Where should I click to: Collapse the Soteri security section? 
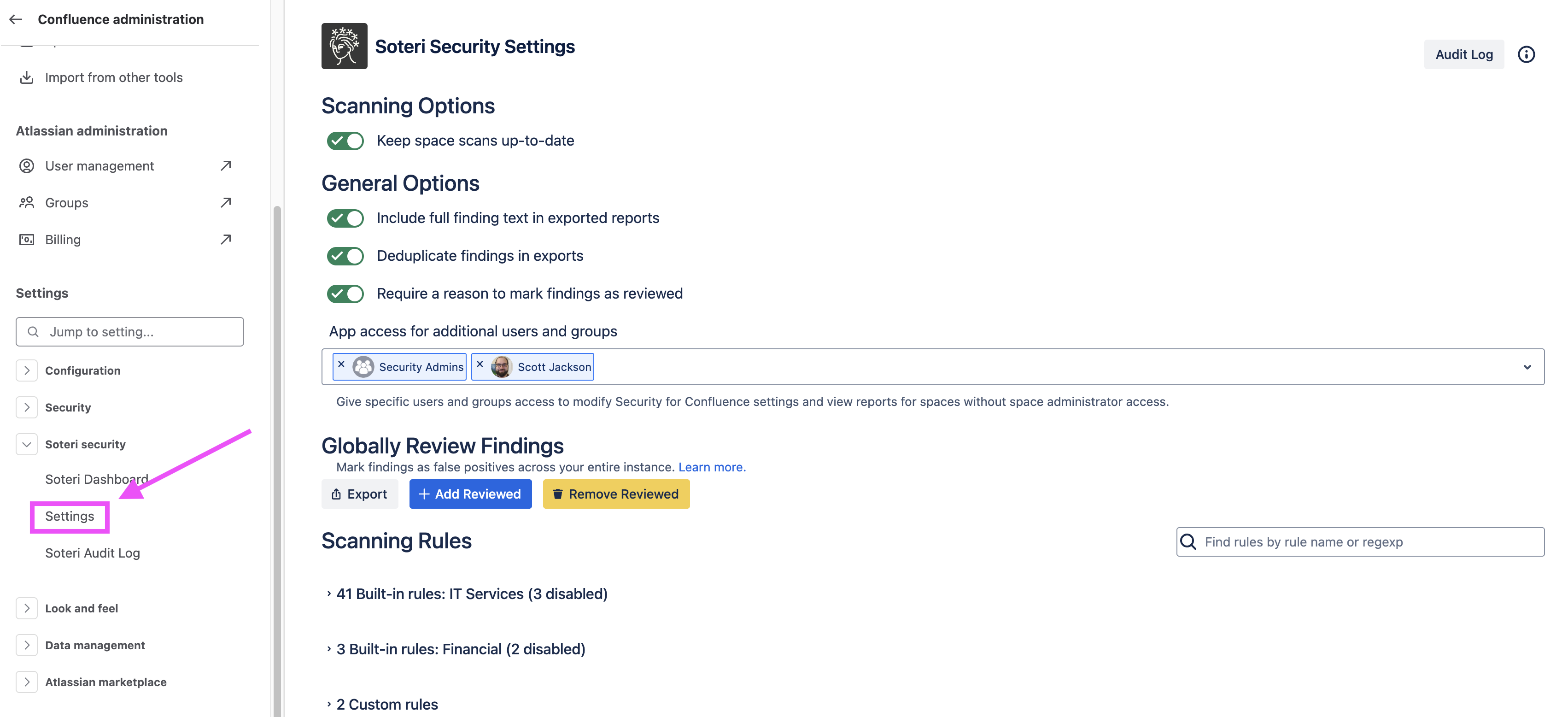coord(27,444)
